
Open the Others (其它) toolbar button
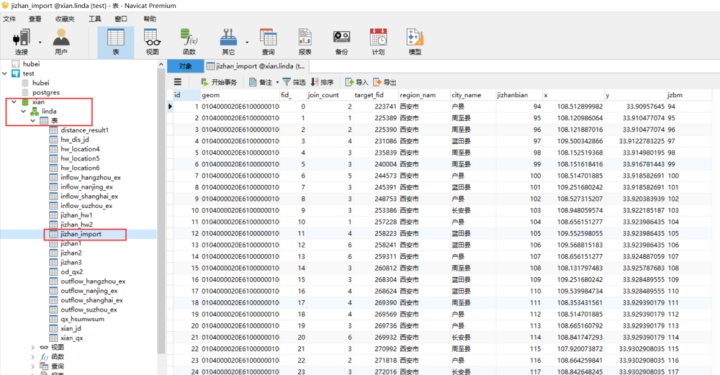228,42
